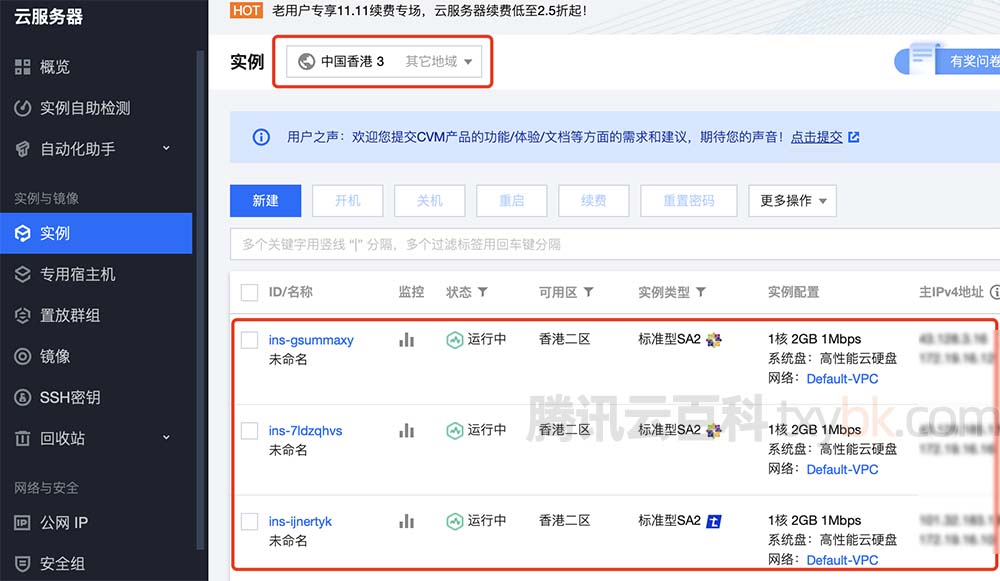
Task: Click the SSH密钥 key icon
Action: tap(22, 397)
